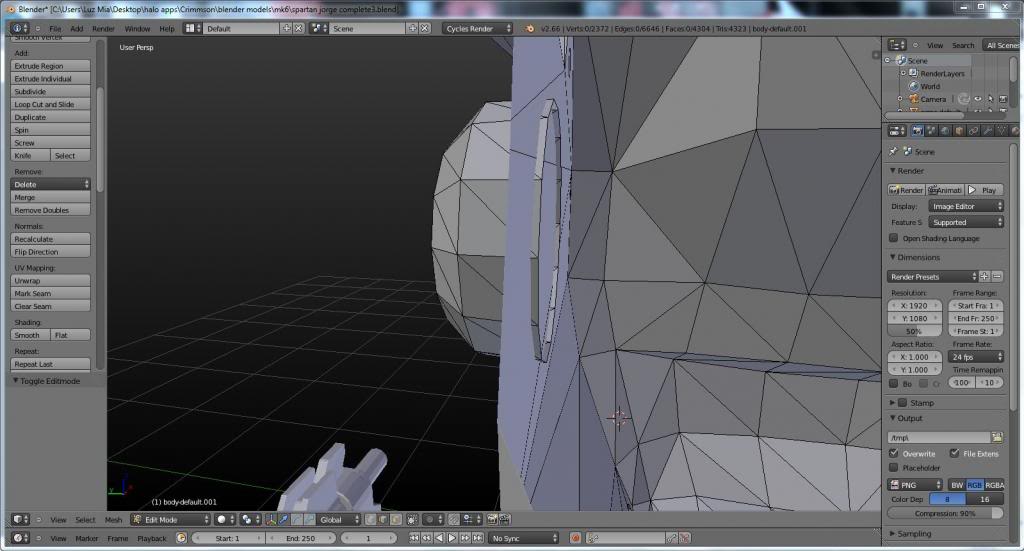Select the Object properties tab icon
Screen dimensions: 1024x551
[x=959, y=131]
